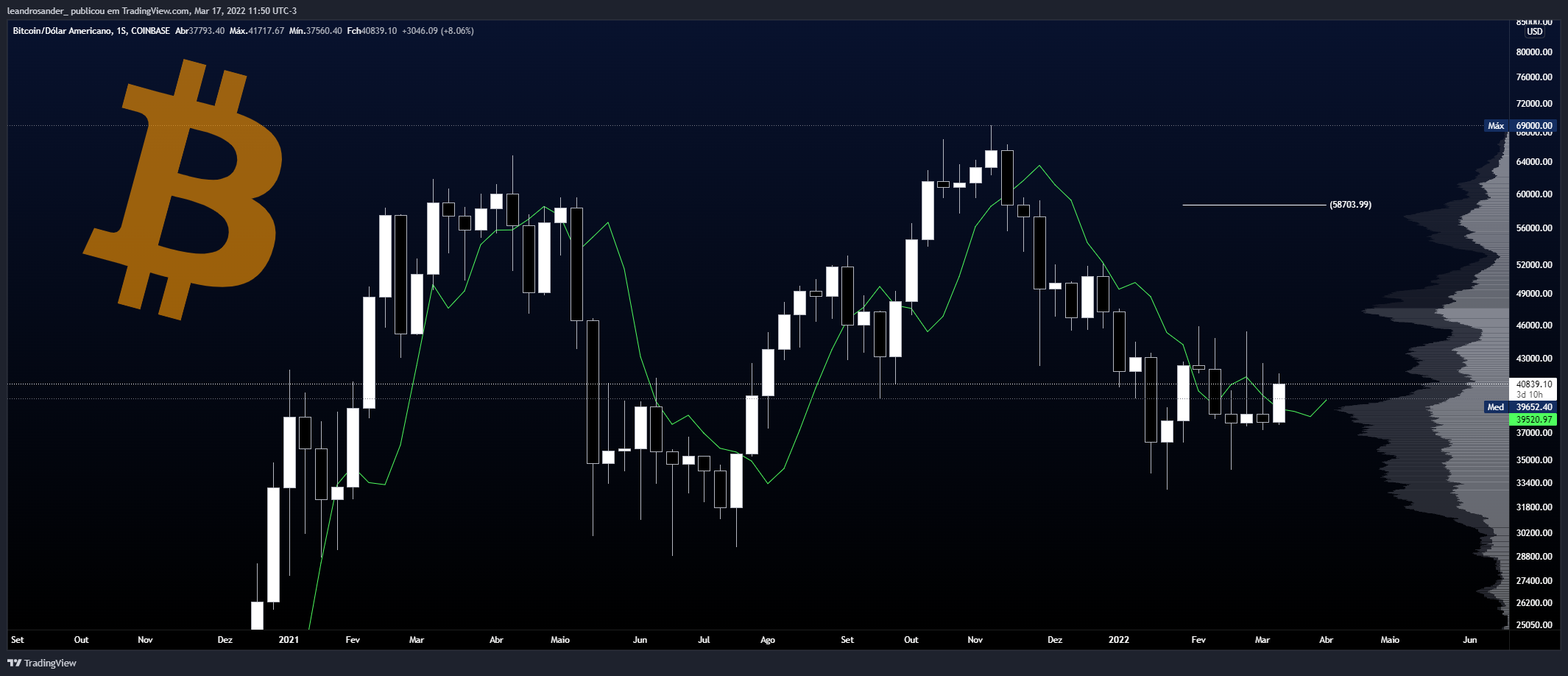Viewport: 1568px width, 676px height.
Task: Click the 37000.00 price axis label
Action: point(1534,433)
